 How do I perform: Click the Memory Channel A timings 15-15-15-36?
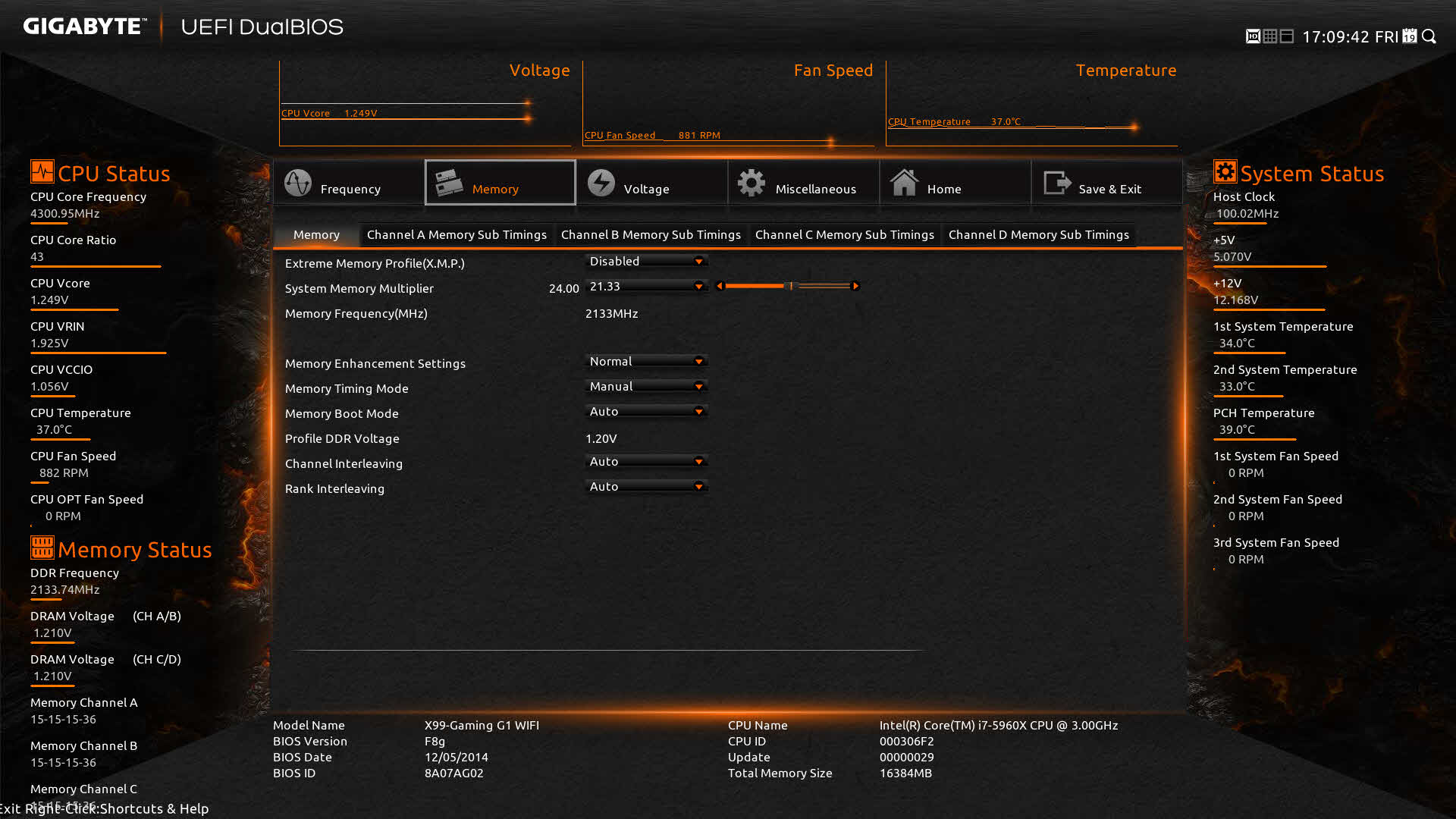pos(64,719)
